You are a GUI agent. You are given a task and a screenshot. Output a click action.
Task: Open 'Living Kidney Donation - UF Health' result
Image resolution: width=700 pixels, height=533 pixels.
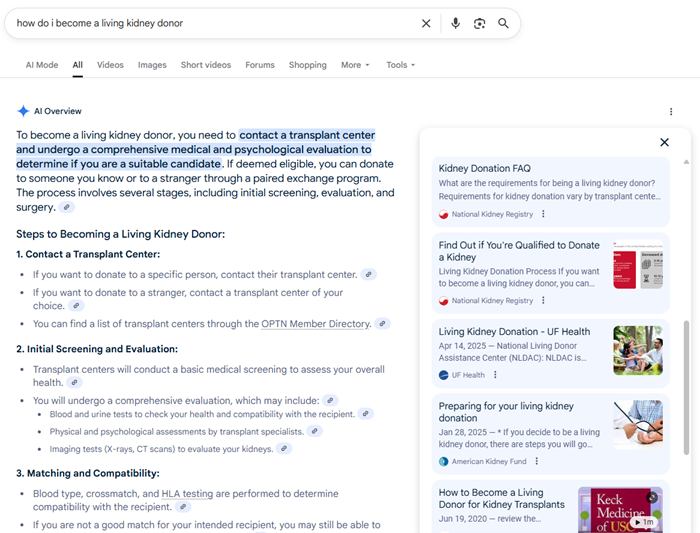pos(550,353)
